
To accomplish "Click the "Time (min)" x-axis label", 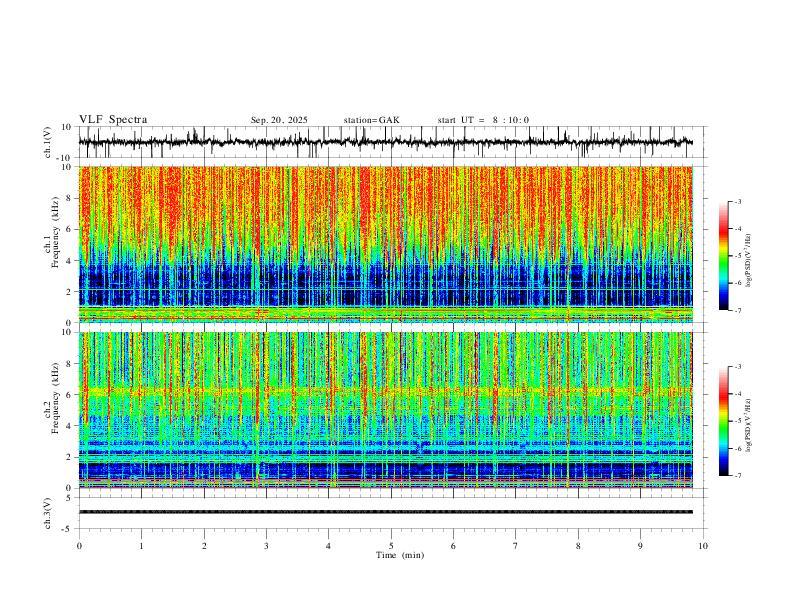I will tap(400, 555).
